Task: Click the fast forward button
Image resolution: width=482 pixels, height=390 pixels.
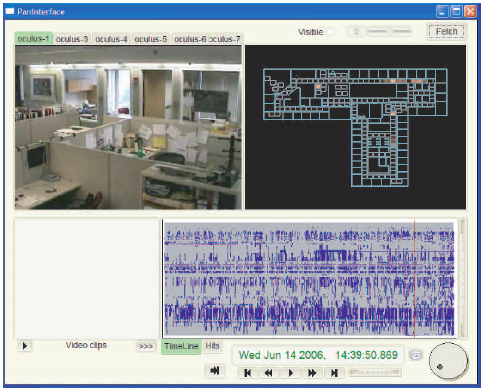Action: tap(312, 373)
